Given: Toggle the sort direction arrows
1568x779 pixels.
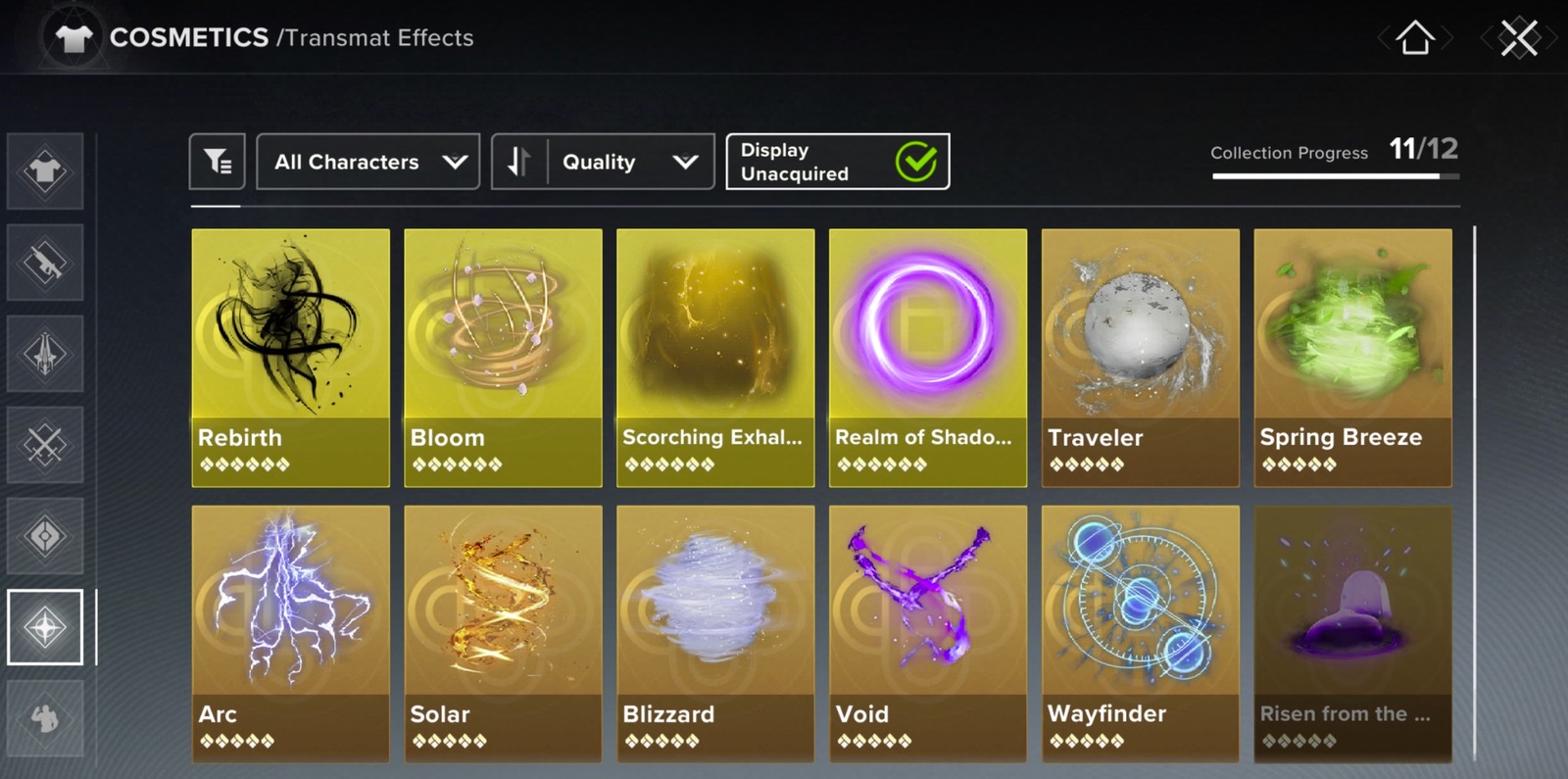Looking at the screenshot, I should 518,162.
